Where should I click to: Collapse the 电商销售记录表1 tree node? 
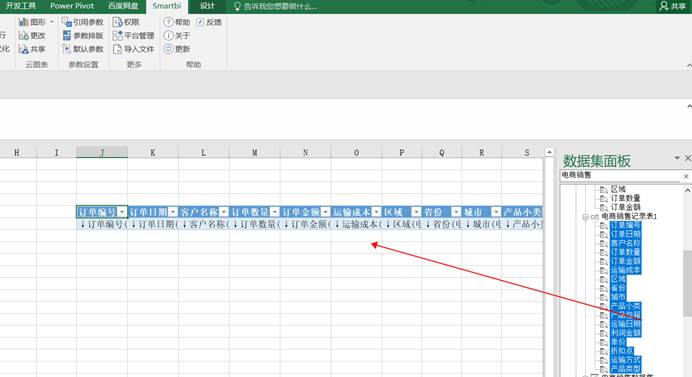pos(585,217)
